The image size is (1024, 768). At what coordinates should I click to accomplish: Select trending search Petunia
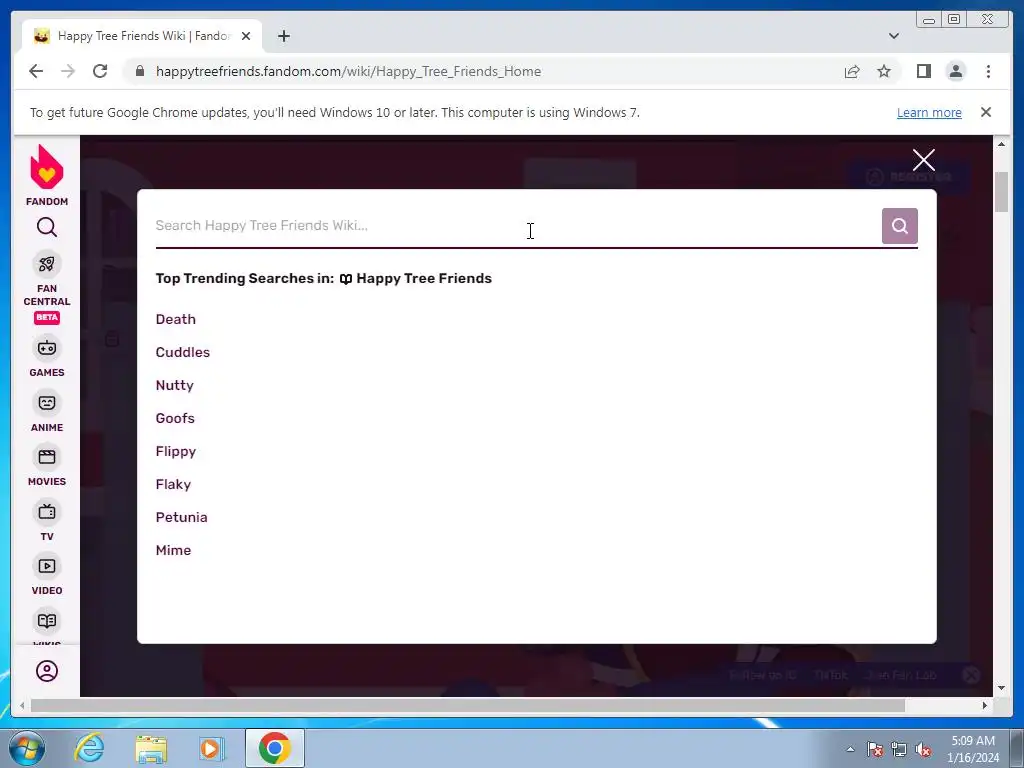click(x=182, y=517)
